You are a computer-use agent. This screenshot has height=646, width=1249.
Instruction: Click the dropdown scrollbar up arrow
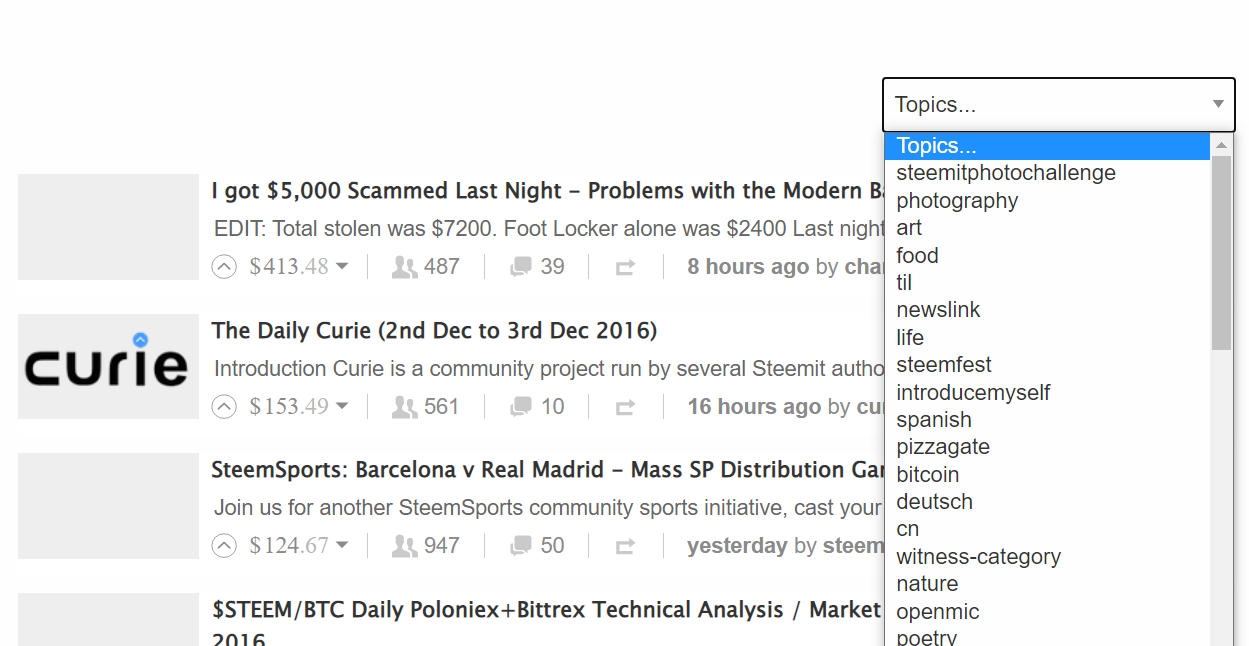tap(1221, 145)
